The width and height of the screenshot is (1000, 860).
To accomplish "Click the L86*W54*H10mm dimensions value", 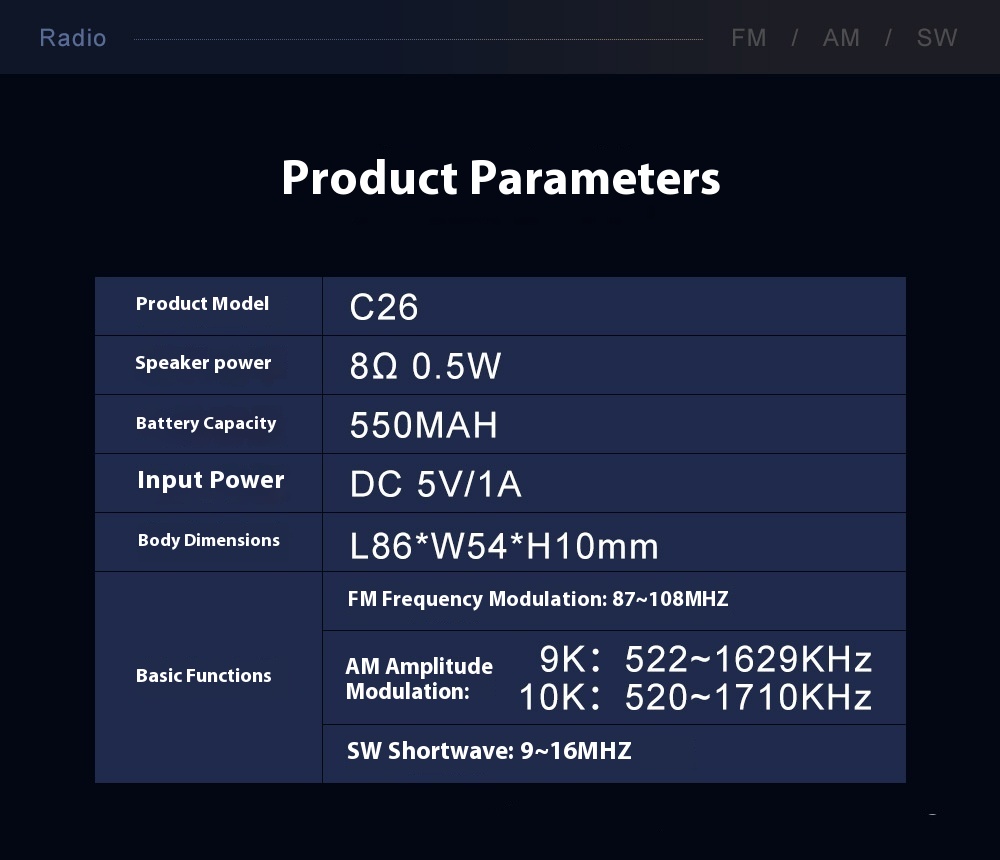I will point(504,546).
